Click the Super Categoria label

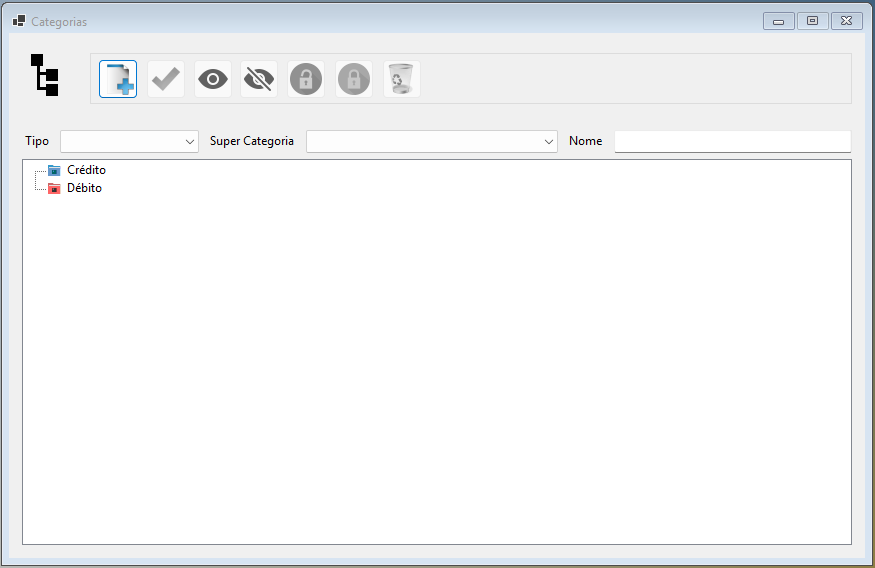[x=252, y=141]
